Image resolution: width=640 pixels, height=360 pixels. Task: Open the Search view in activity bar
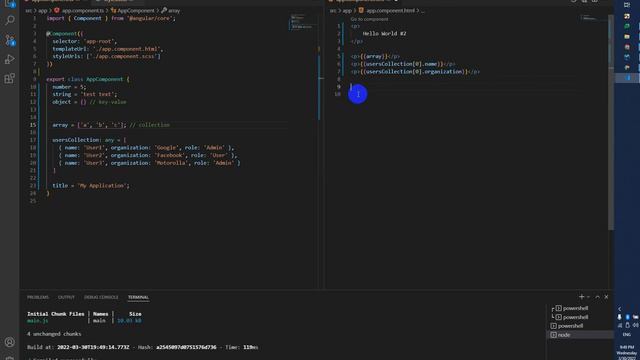(9, 20)
